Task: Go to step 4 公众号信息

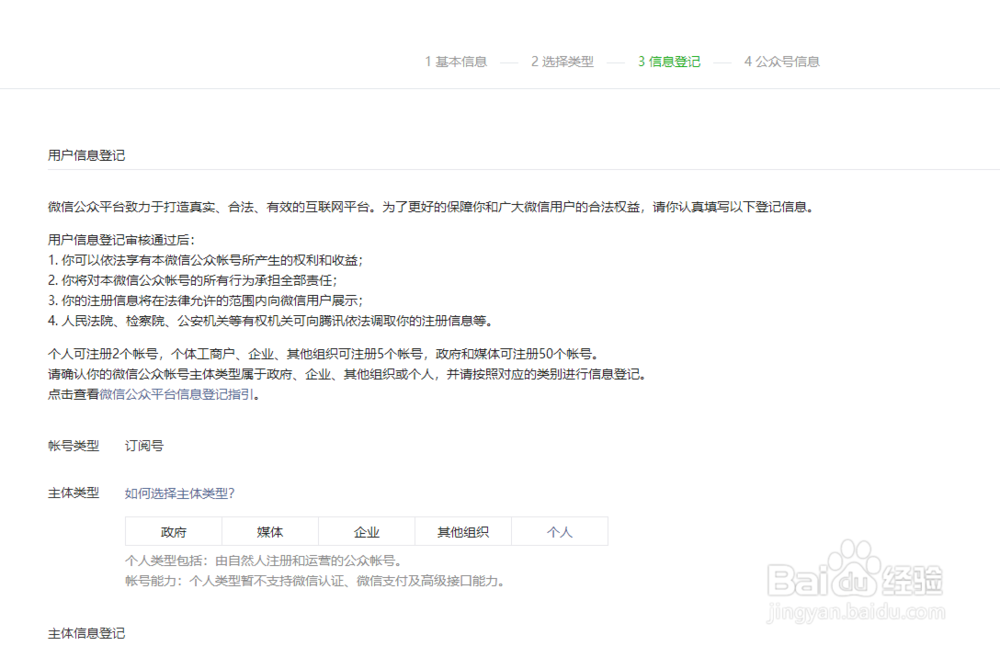Action: 782,61
